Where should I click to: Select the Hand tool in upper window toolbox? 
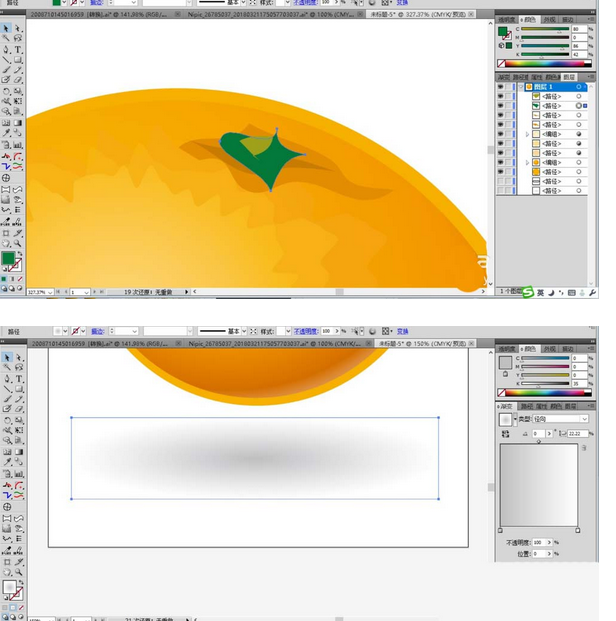click(x=6, y=244)
